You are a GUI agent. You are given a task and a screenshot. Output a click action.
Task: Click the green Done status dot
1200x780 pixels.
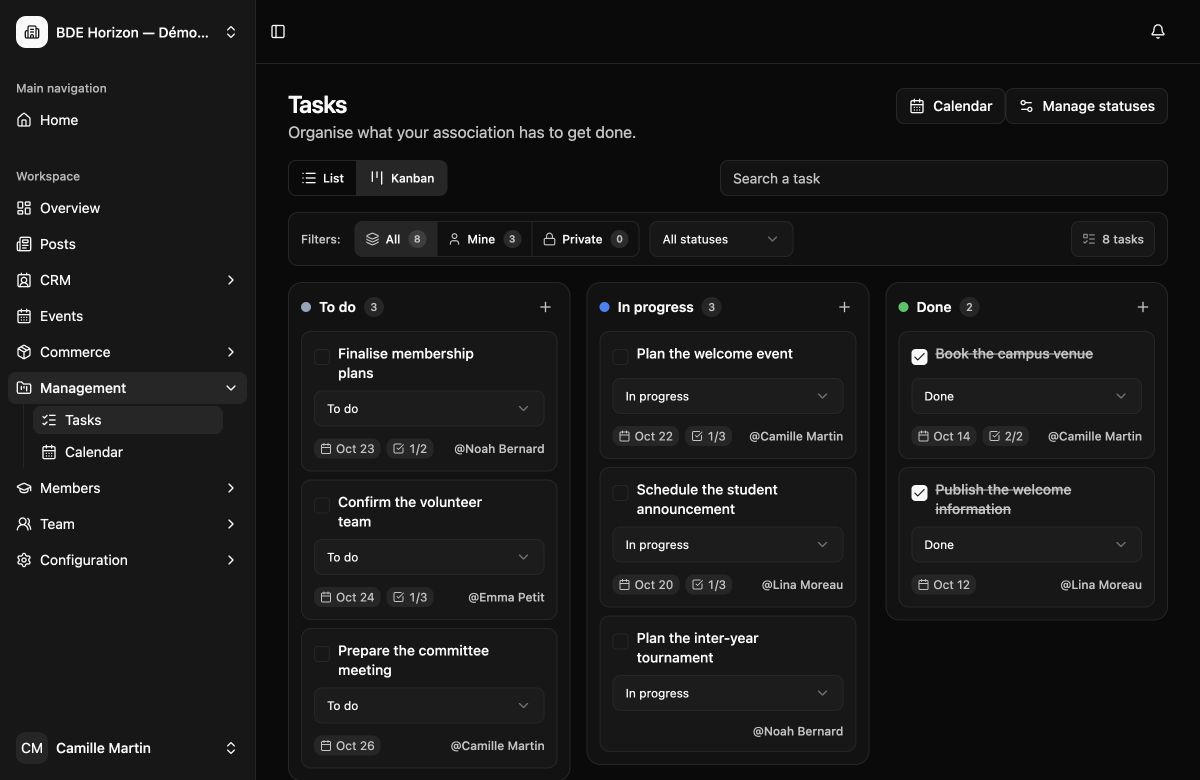(x=903, y=307)
